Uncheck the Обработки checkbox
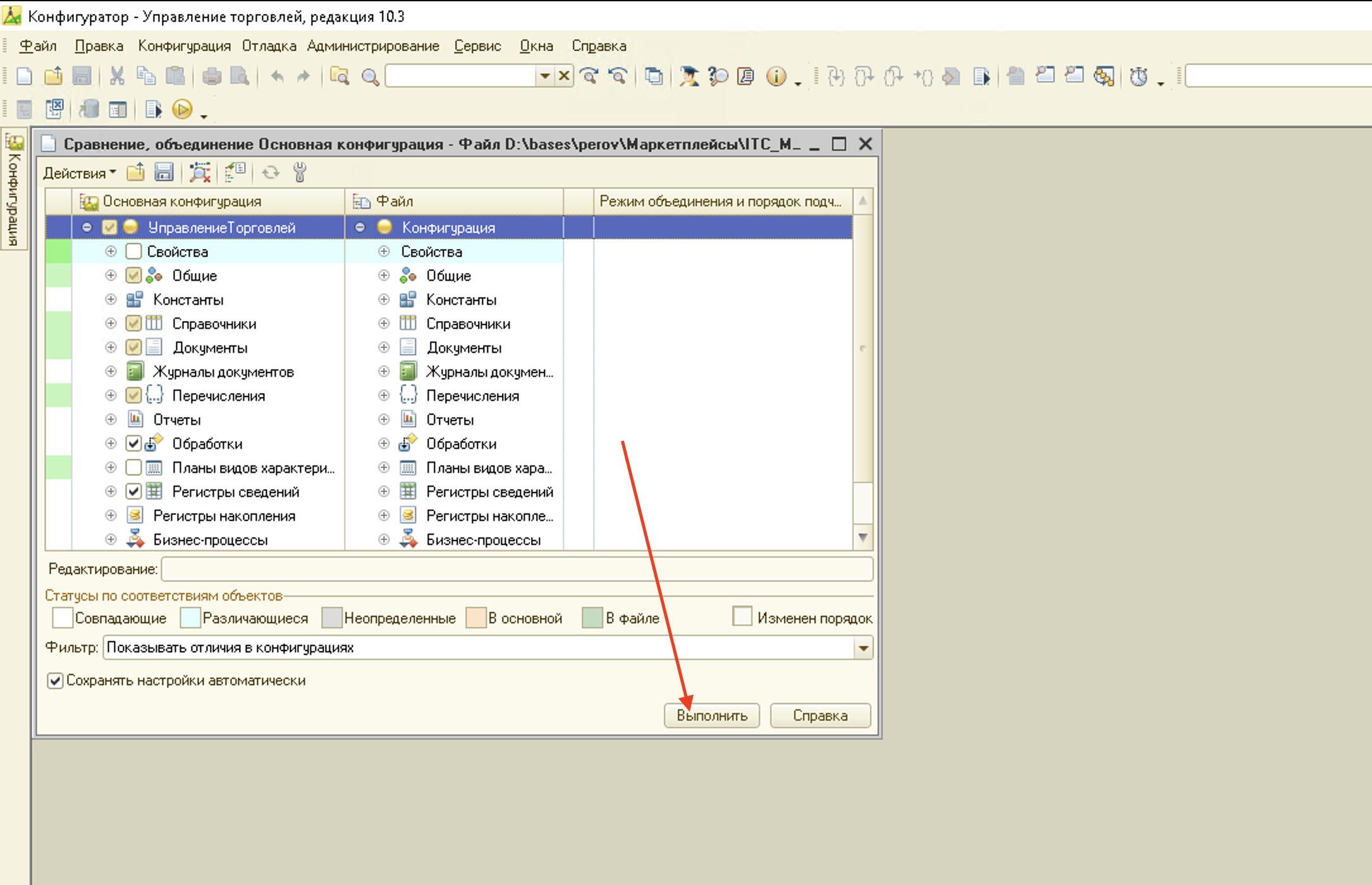 point(133,444)
